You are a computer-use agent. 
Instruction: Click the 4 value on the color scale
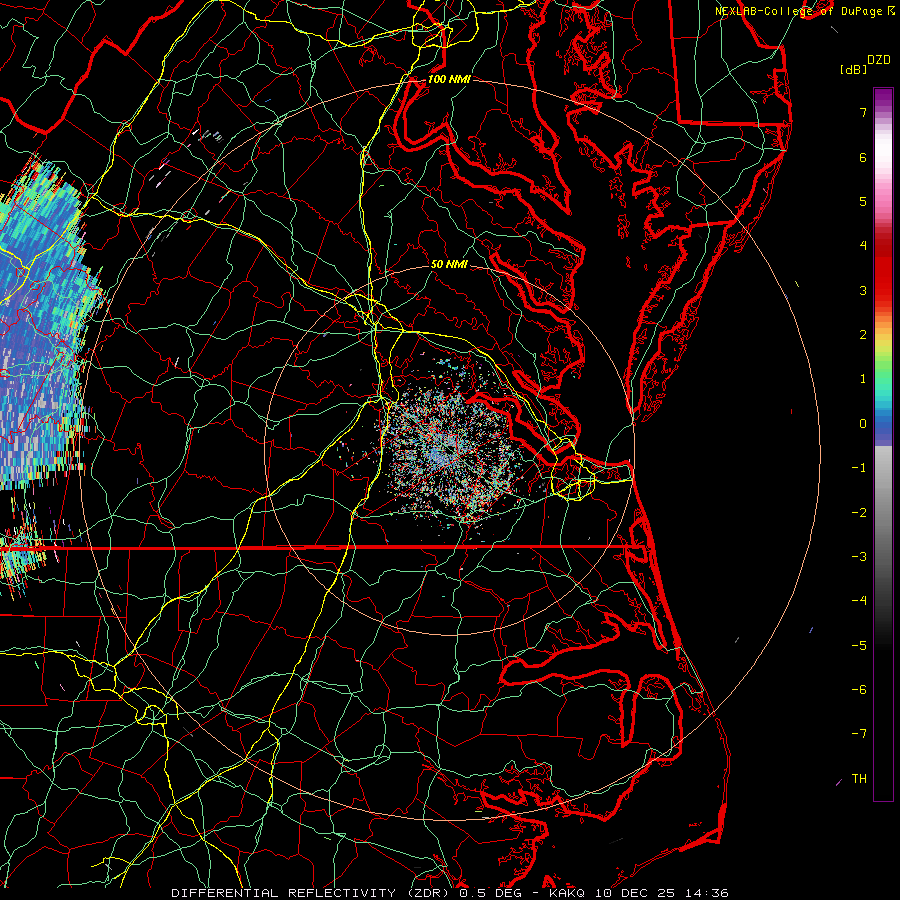pos(863,246)
